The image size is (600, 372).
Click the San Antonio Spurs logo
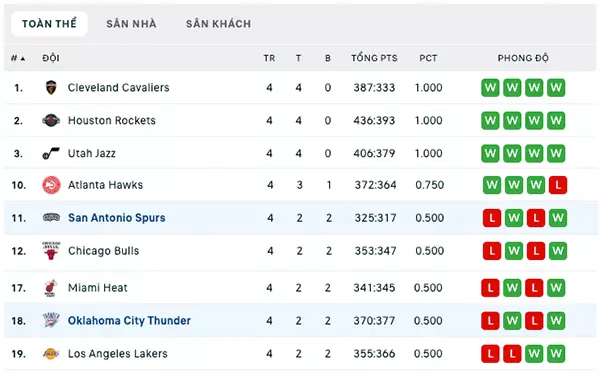51,218
